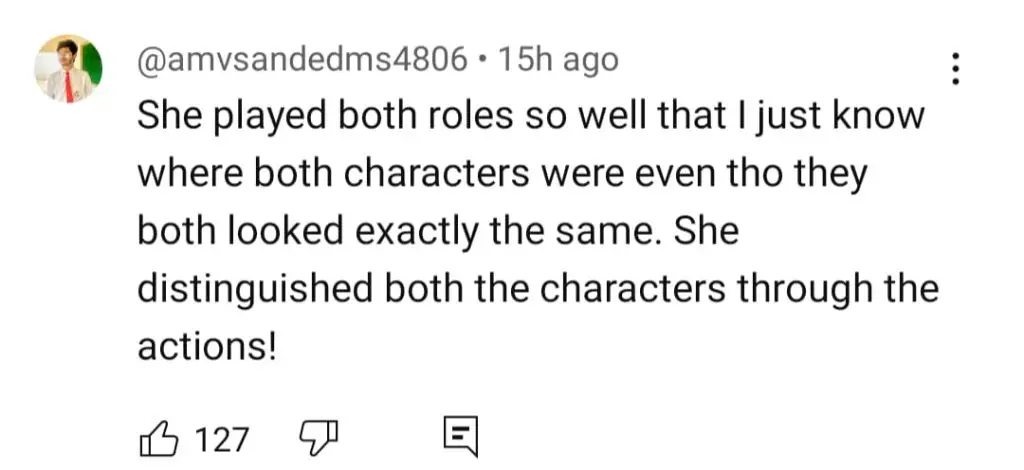The image size is (1024, 470).
Task: Click the line 'both looked exactly the same'
Action: (x=438, y=233)
